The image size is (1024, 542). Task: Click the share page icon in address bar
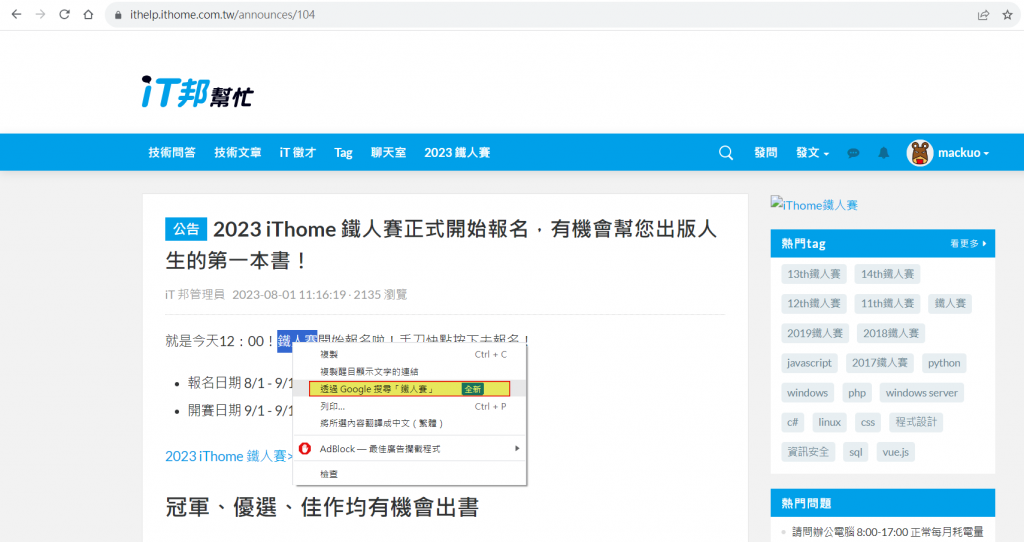tap(983, 15)
